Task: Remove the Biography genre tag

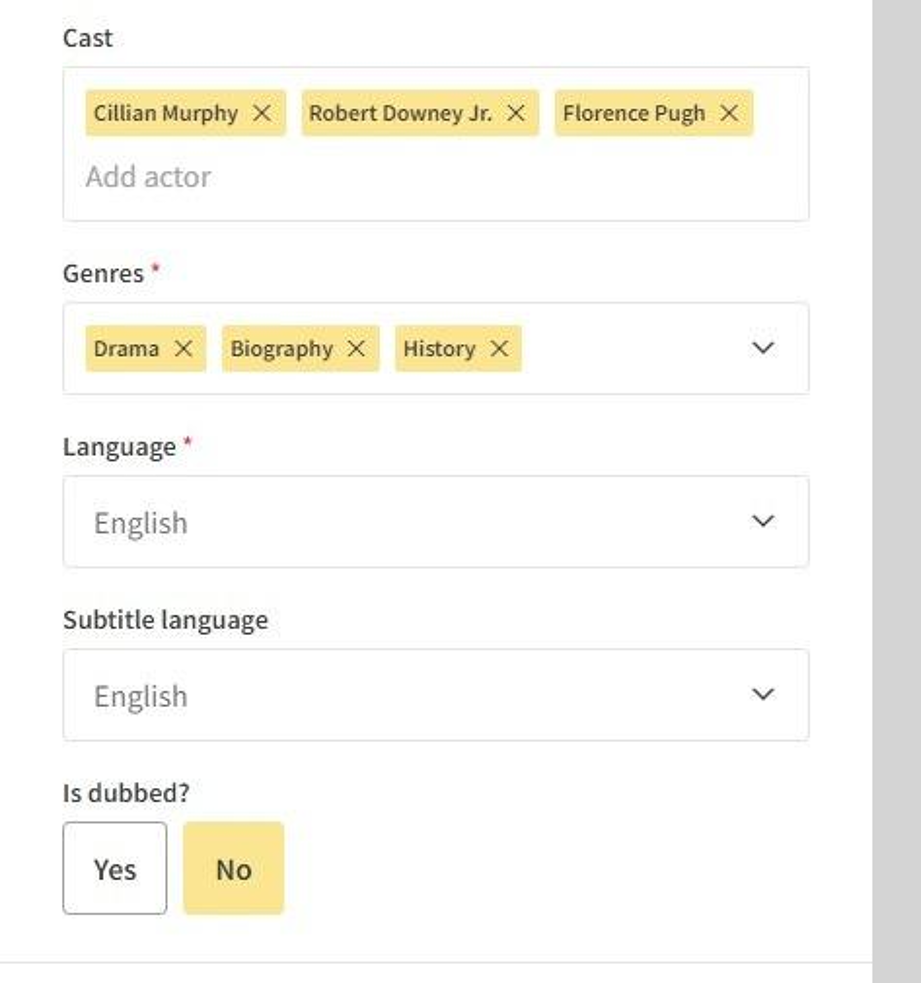Action: [x=357, y=348]
